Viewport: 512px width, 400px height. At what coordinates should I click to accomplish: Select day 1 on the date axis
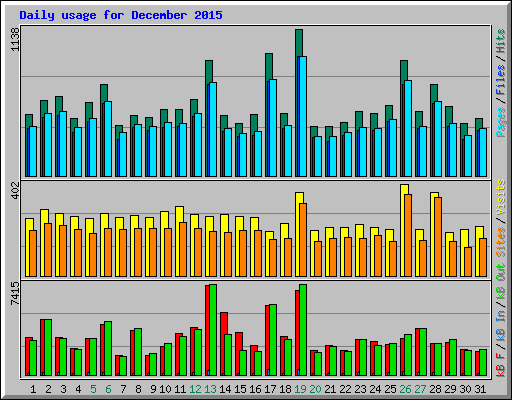click(x=33, y=389)
